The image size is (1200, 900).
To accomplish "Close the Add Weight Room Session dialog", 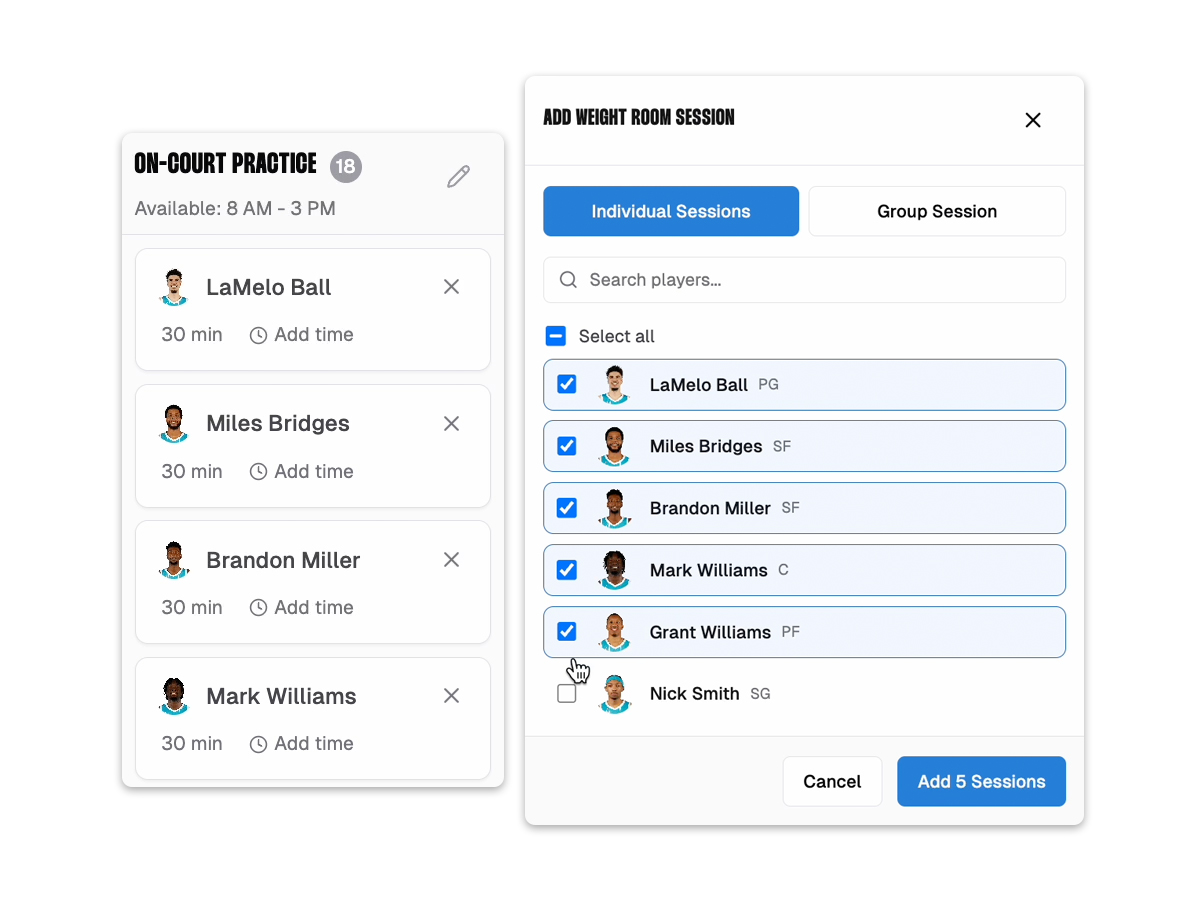I will pyautogui.click(x=1033, y=120).
